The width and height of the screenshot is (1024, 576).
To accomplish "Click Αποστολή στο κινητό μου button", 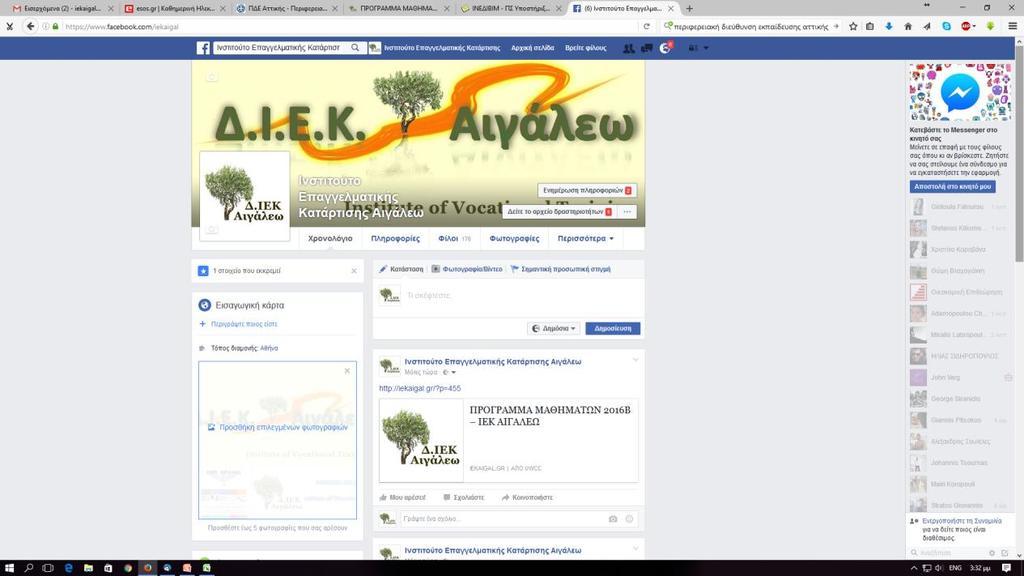I will coord(952,186).
